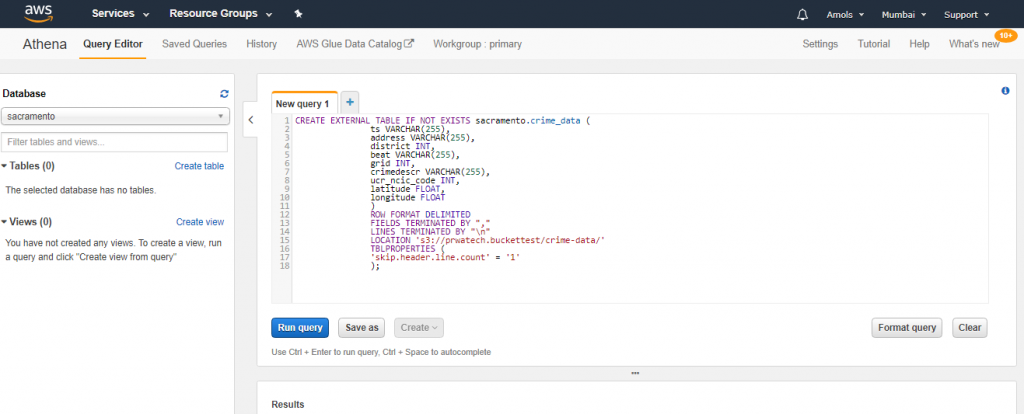Click the Filter tables and views field
This screenshot has width=1024, height=414.
point(114,142)
